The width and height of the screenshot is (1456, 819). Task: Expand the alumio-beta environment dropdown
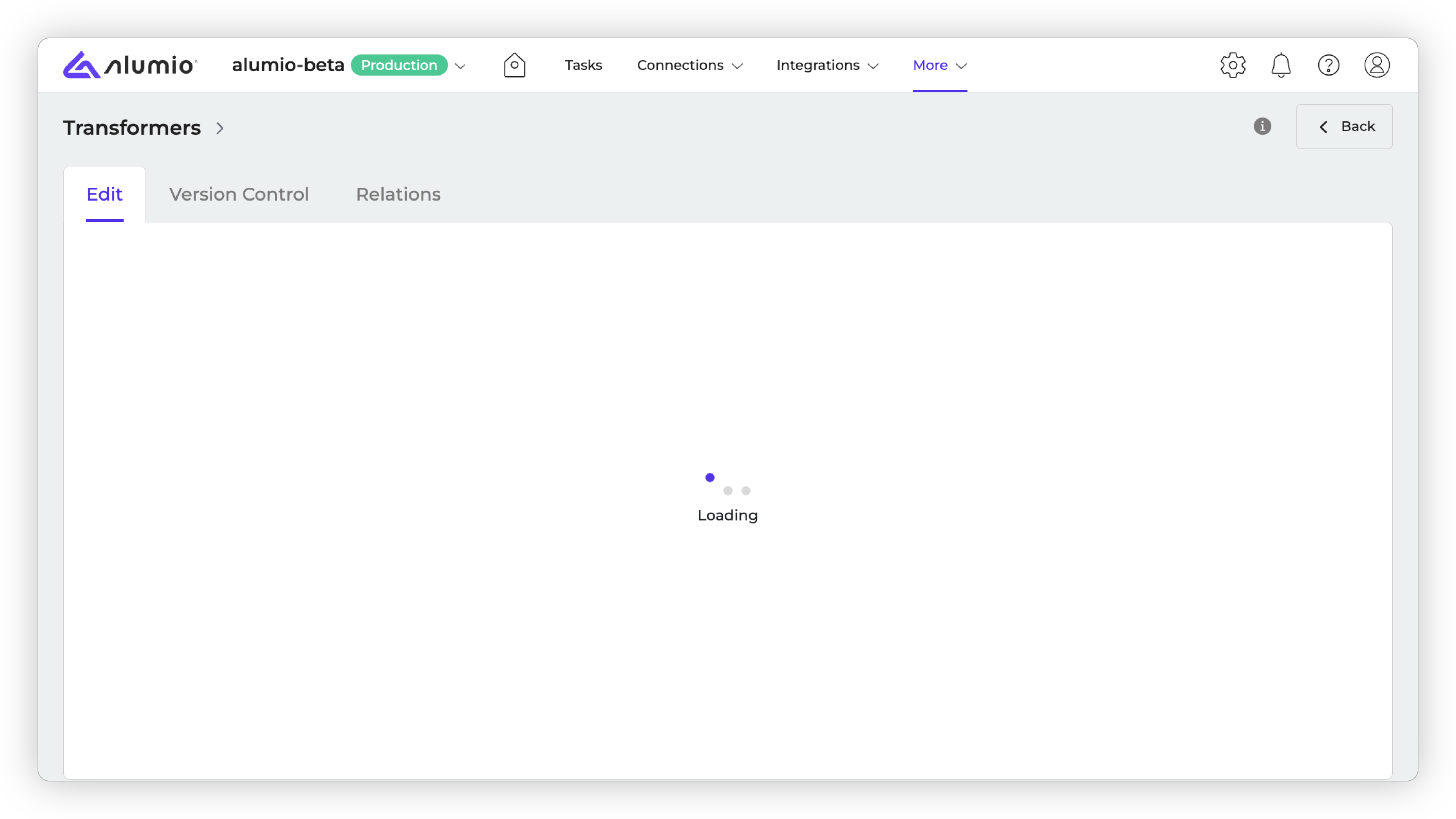[460, 66]
